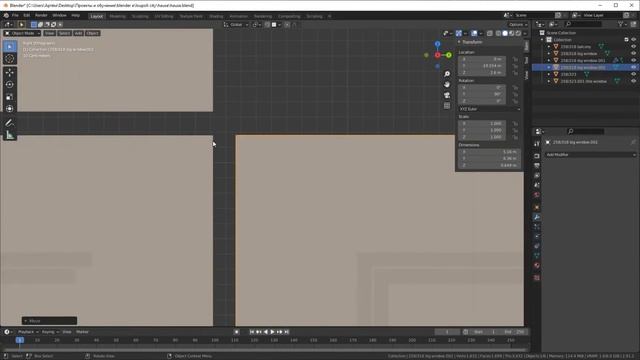The image size is (640, 360).
Task: Select the Select Box tool
Action: 10,47
